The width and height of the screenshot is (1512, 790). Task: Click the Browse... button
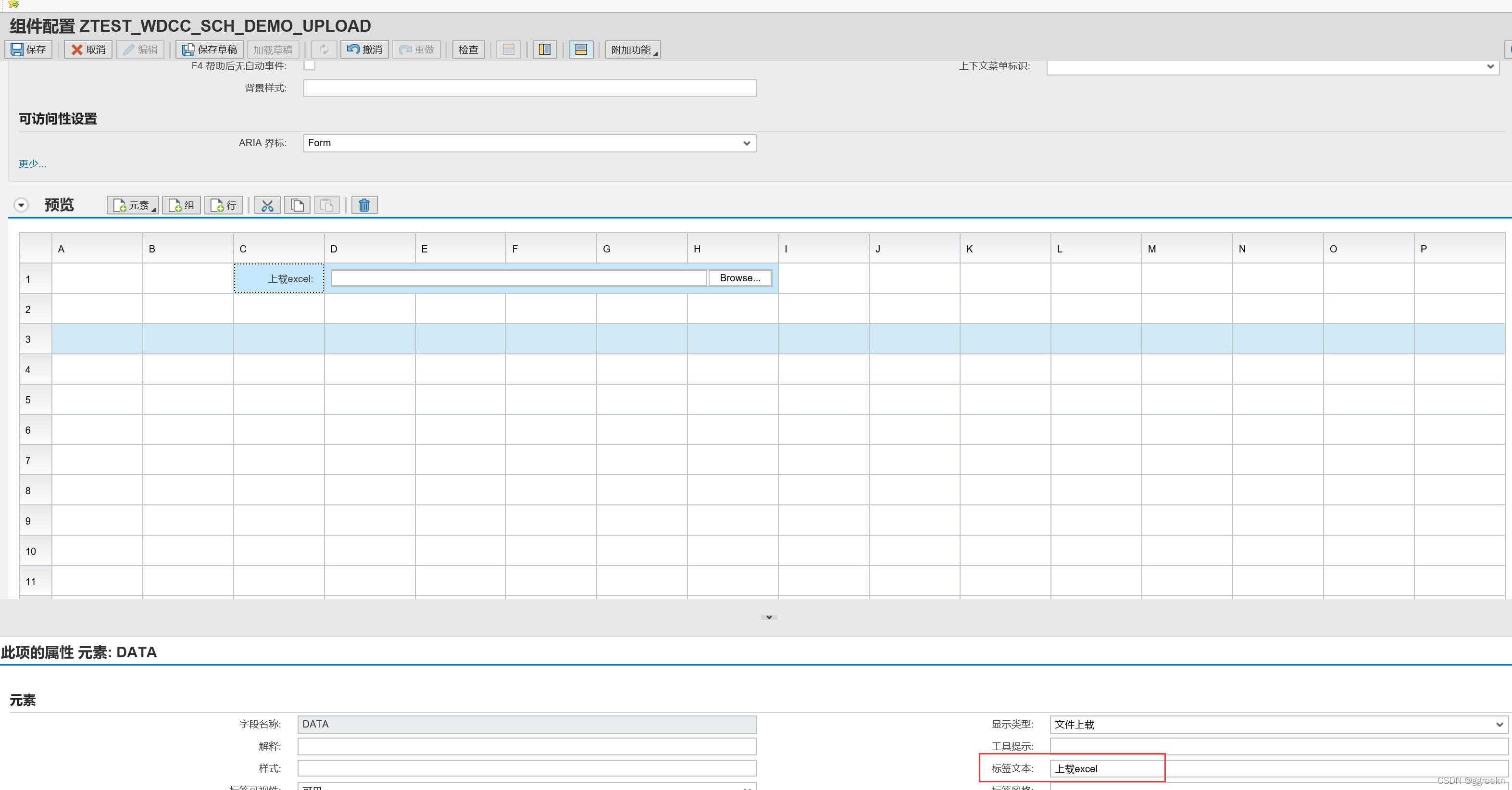point(739,278)
